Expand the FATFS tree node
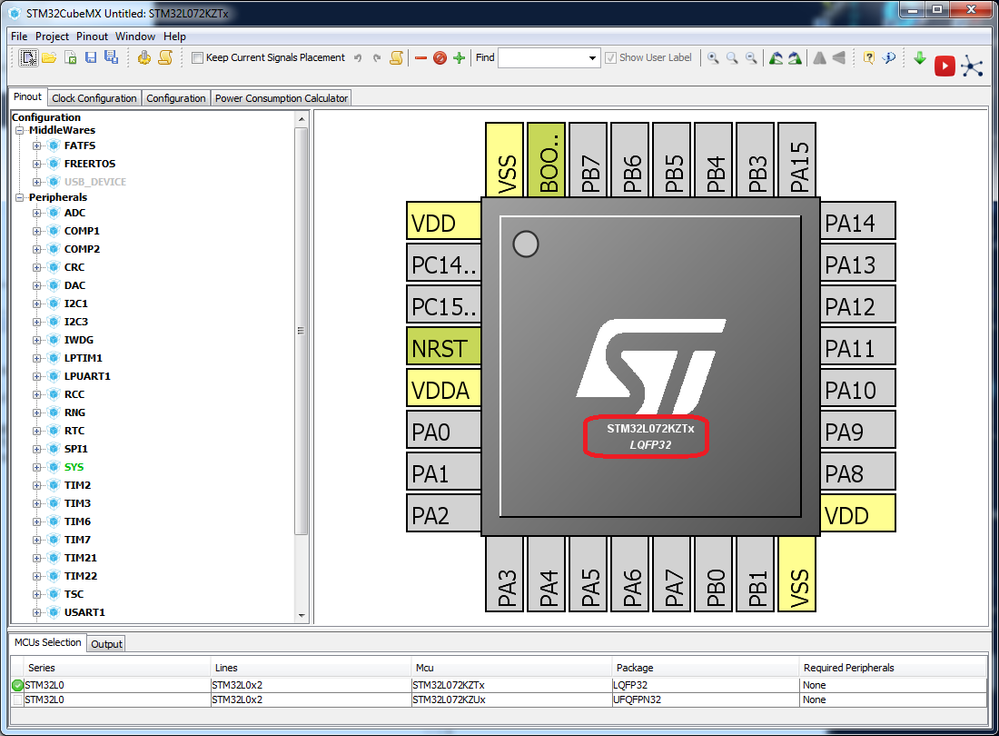Image resolution: width=999 pixels, height=736 pixels. [37, 146]
